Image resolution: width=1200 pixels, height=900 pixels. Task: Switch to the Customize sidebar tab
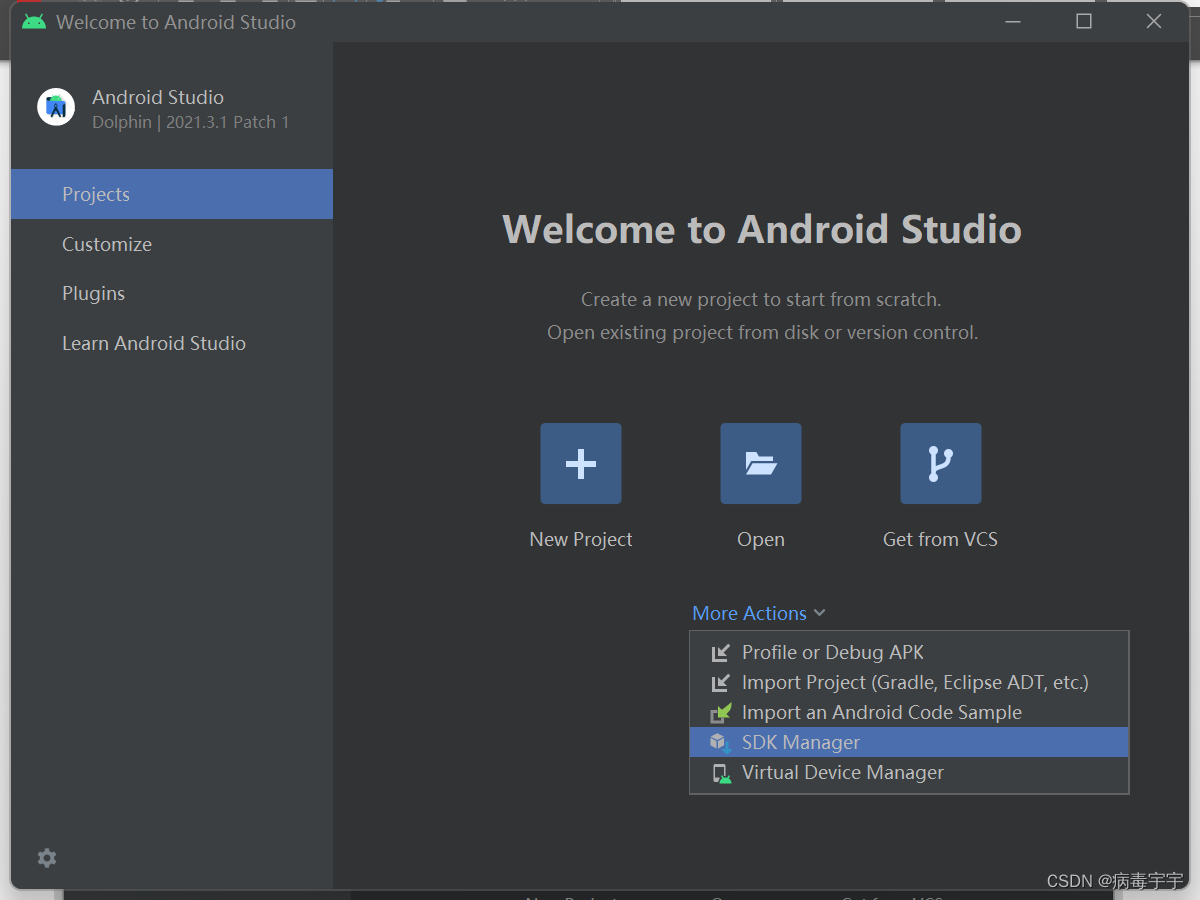tap(172, 244)
